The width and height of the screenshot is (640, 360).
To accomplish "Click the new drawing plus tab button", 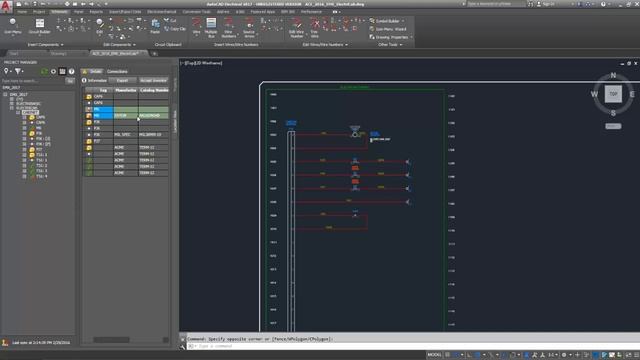I will [155, 53].
